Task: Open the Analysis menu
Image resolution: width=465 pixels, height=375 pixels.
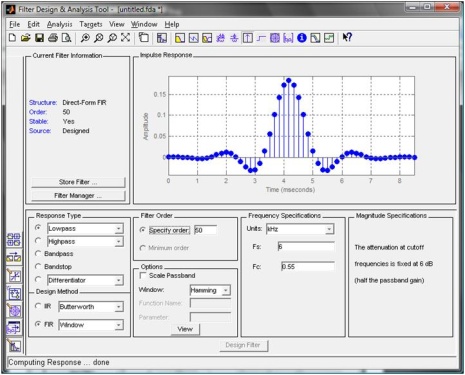Action: pos(59,24)
